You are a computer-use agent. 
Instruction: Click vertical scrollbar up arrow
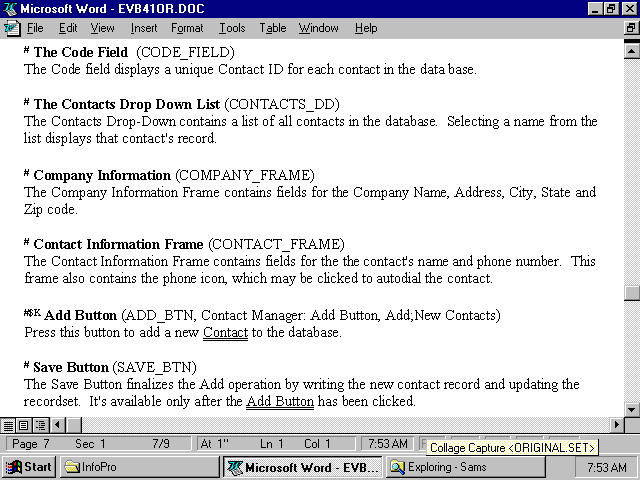click(x=631, y=46)
